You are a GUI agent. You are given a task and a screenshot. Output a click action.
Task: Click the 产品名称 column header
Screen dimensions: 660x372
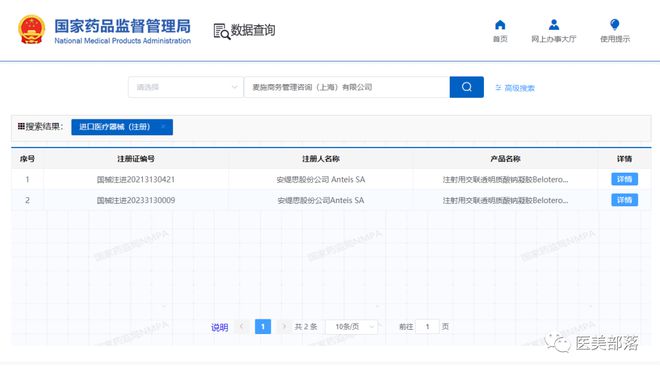505,159
